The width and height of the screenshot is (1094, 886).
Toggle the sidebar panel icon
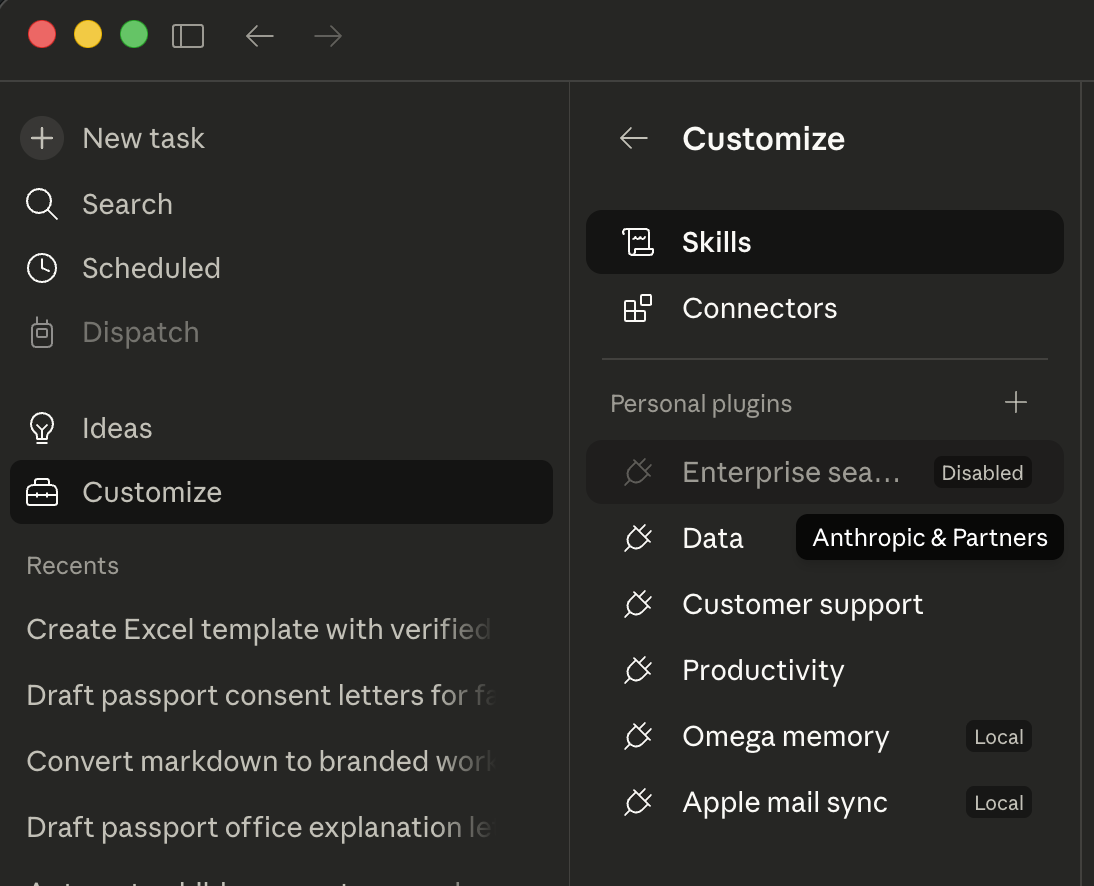pyautogui.click(x=188, y=36)
